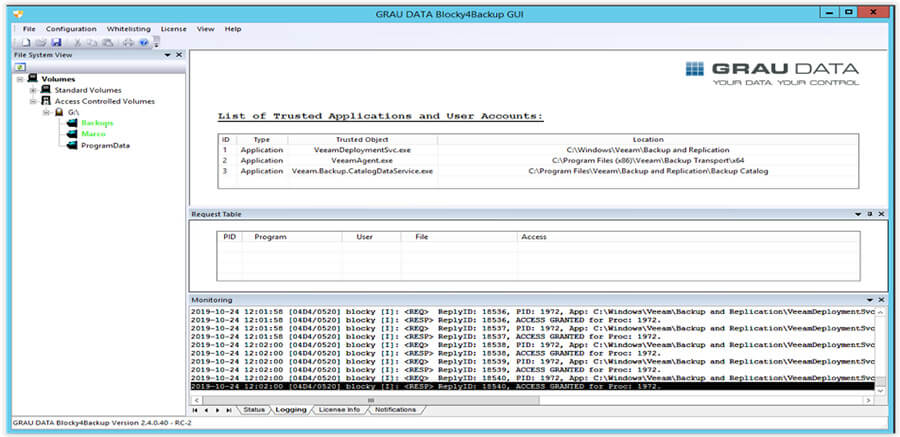
Task: Click the Marco folder icon
Action: [72, 134]
